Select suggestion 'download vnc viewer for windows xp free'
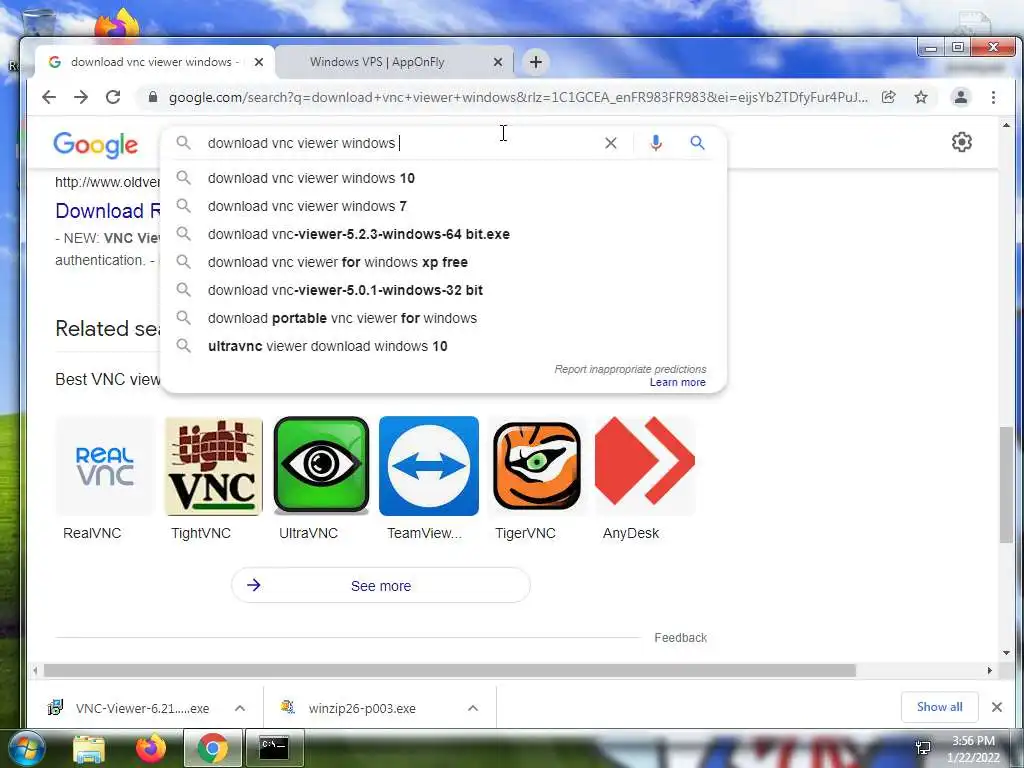This screenshot has height=768, width=1024. pyautogui.click(x=443, y=263)
